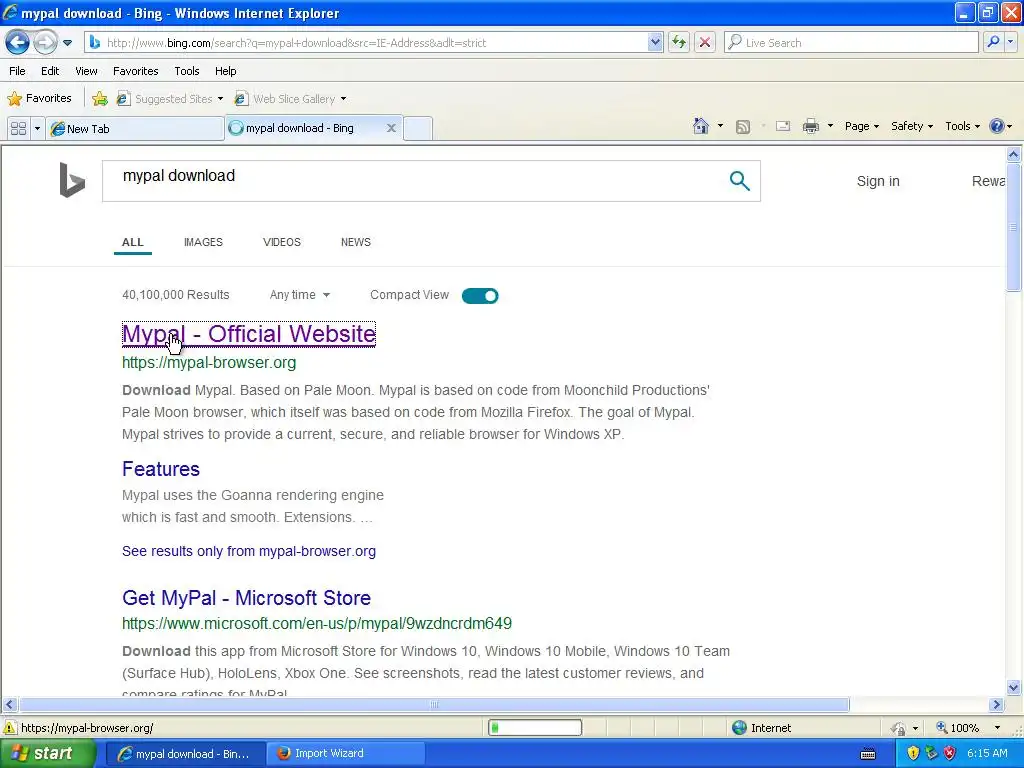Expand the tab list dropdown arrow
The height and width of the screenshot is (768, 1024).
coord(37,129)
